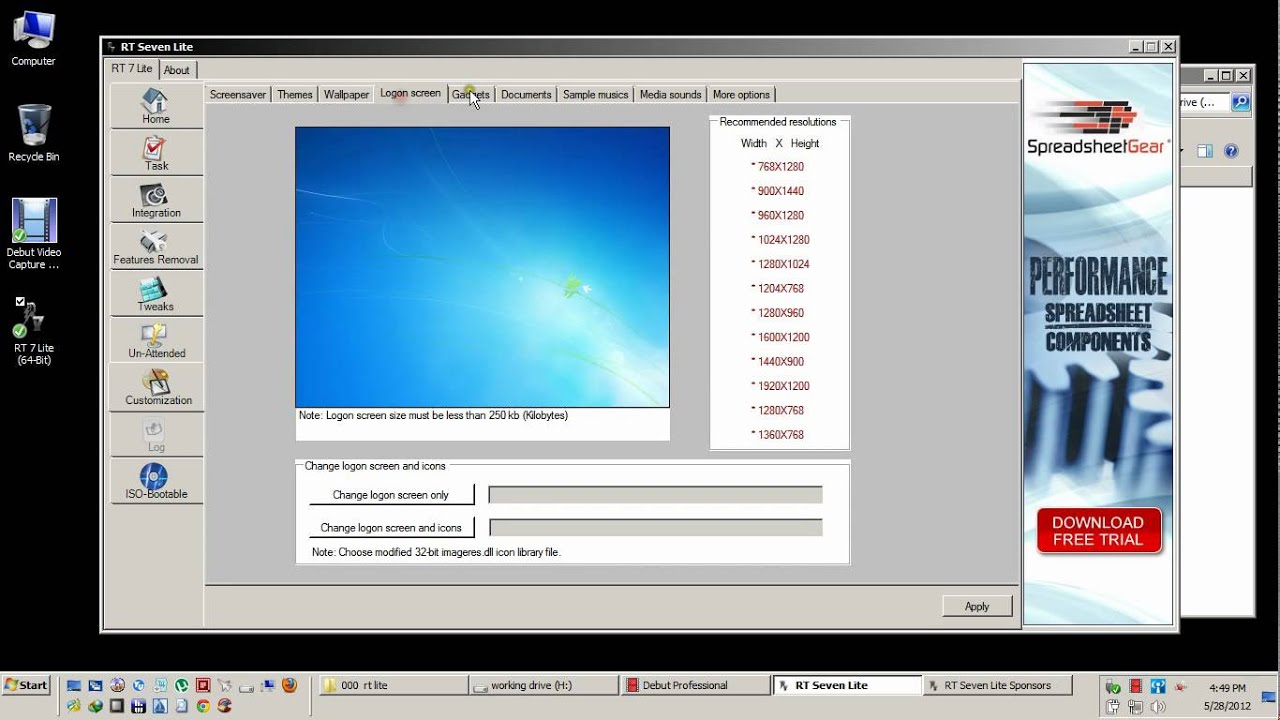1280x720 pixels.
Task: Open the Un-Attended section in the sidebar
Action: [156, 341]
